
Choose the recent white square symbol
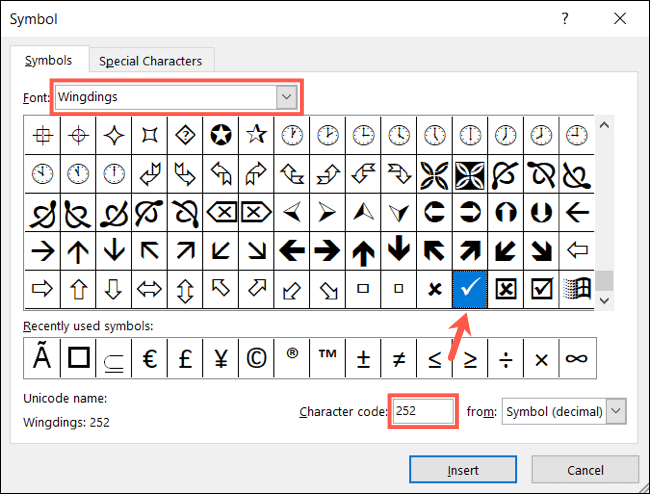78,358
